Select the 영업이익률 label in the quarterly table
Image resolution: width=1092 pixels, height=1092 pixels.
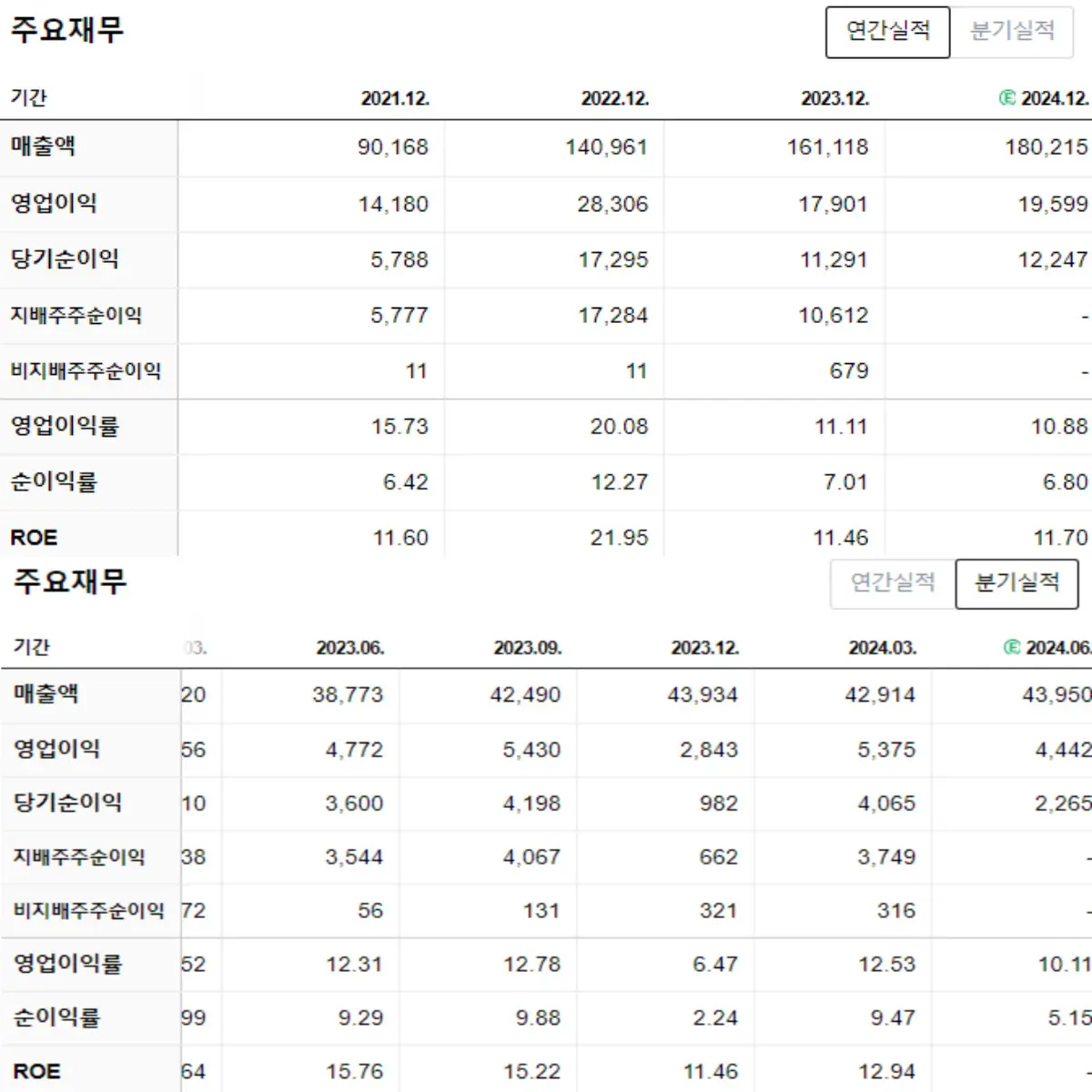coord(68,964)
